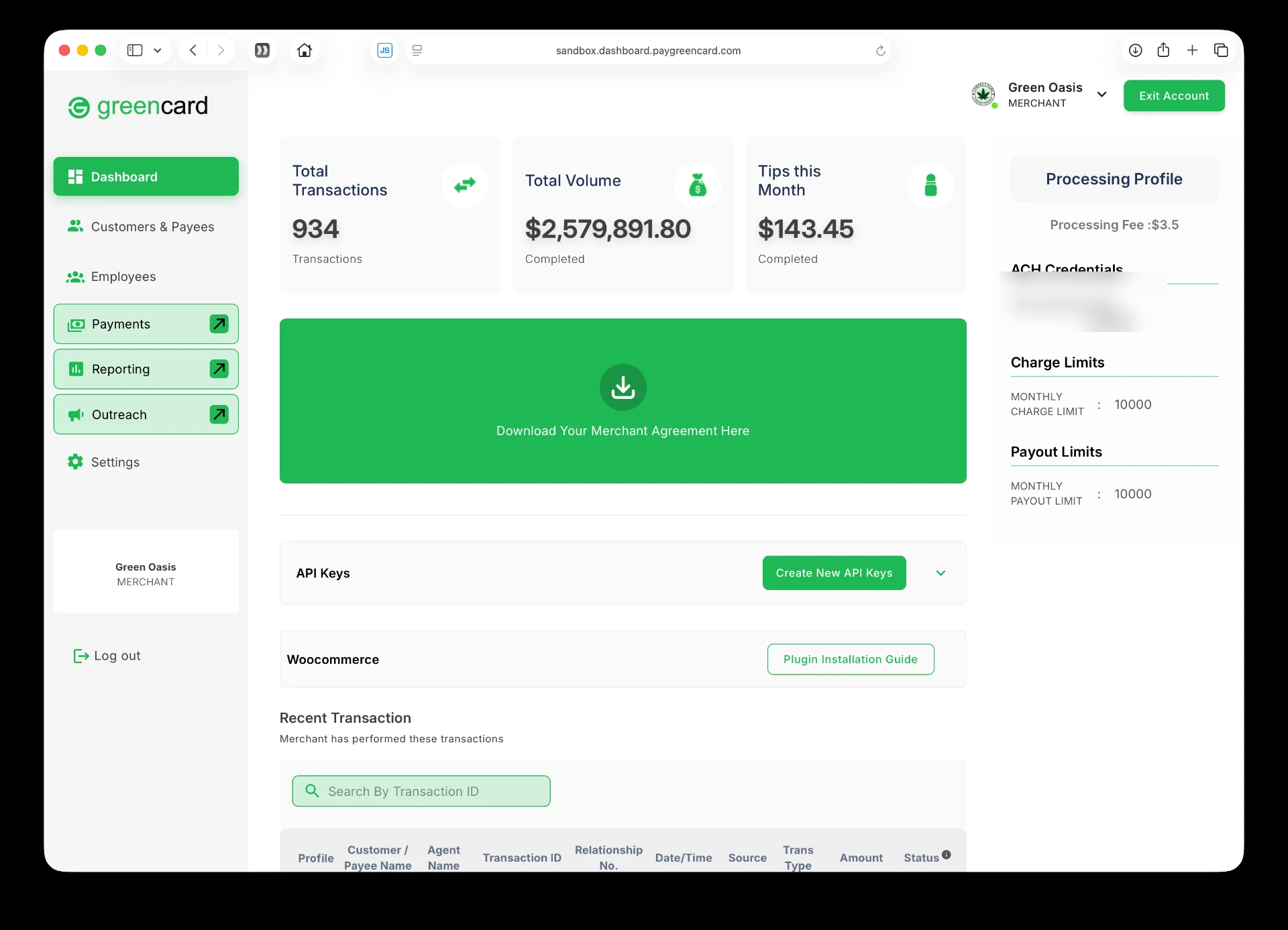This screenshot has height=930, width=1288.
Task: Click the Processing Profile header
Action: tap(1114, 179)
